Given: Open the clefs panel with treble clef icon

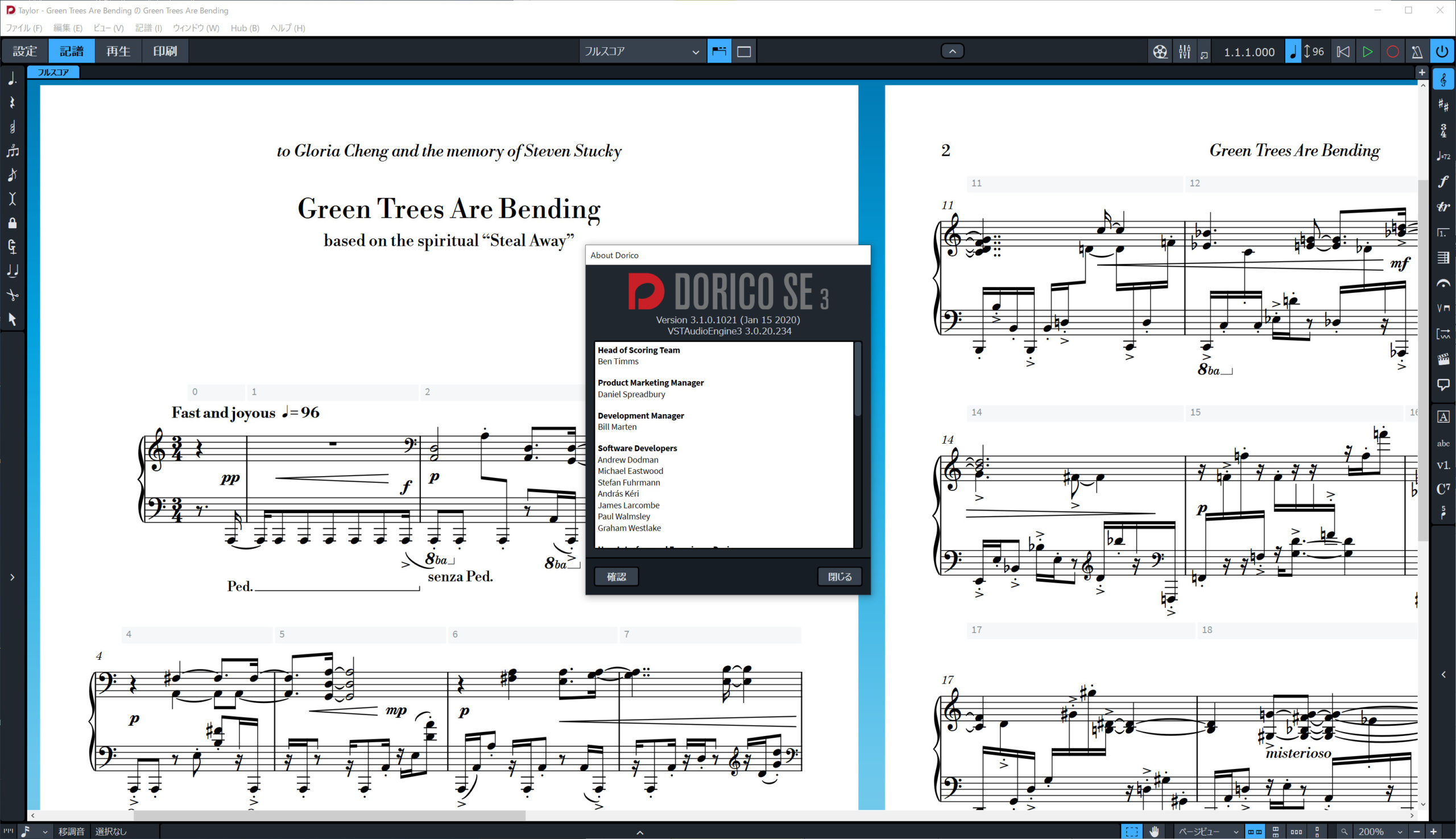Looking at the screenshot, I should (x=1443, y=80).
